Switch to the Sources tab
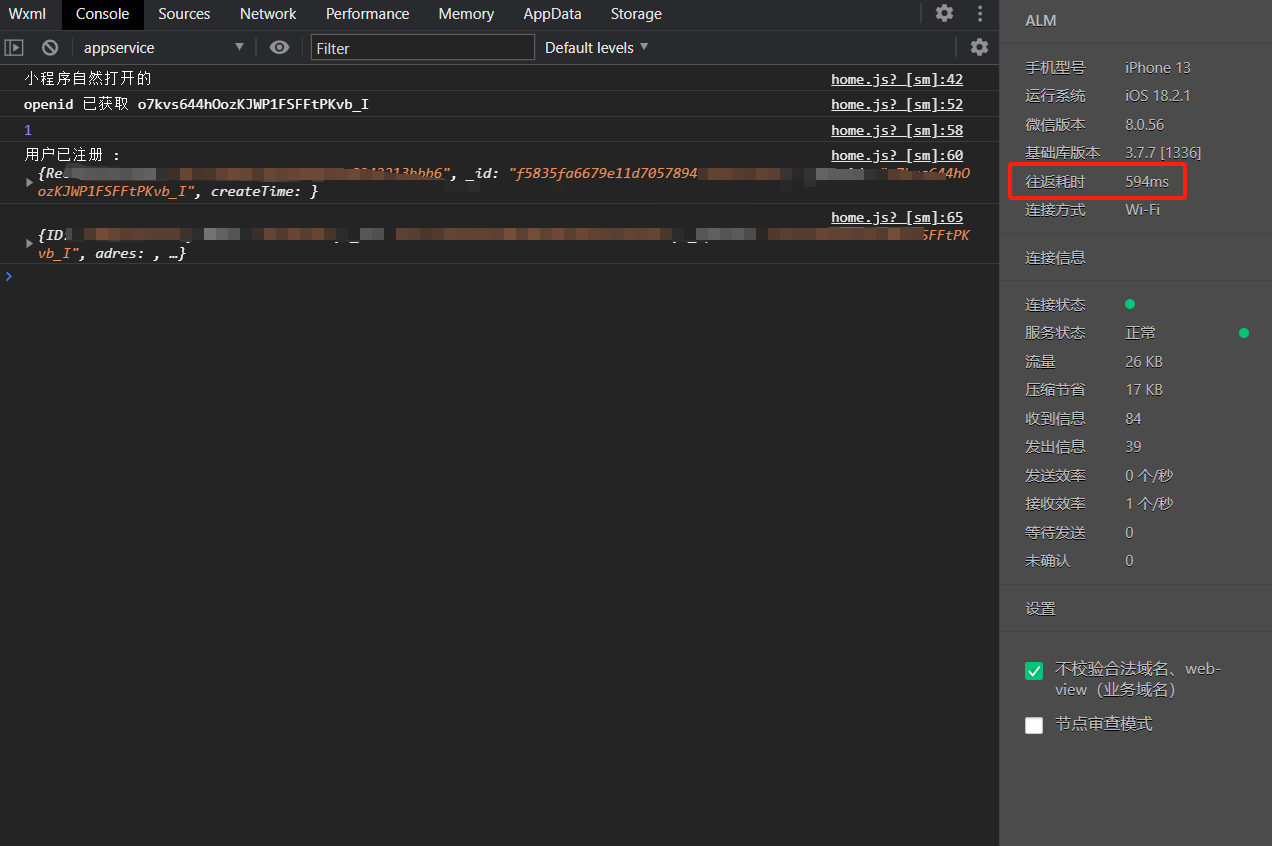Screen dimensions: 1272x846 click(x=184, y=14)
